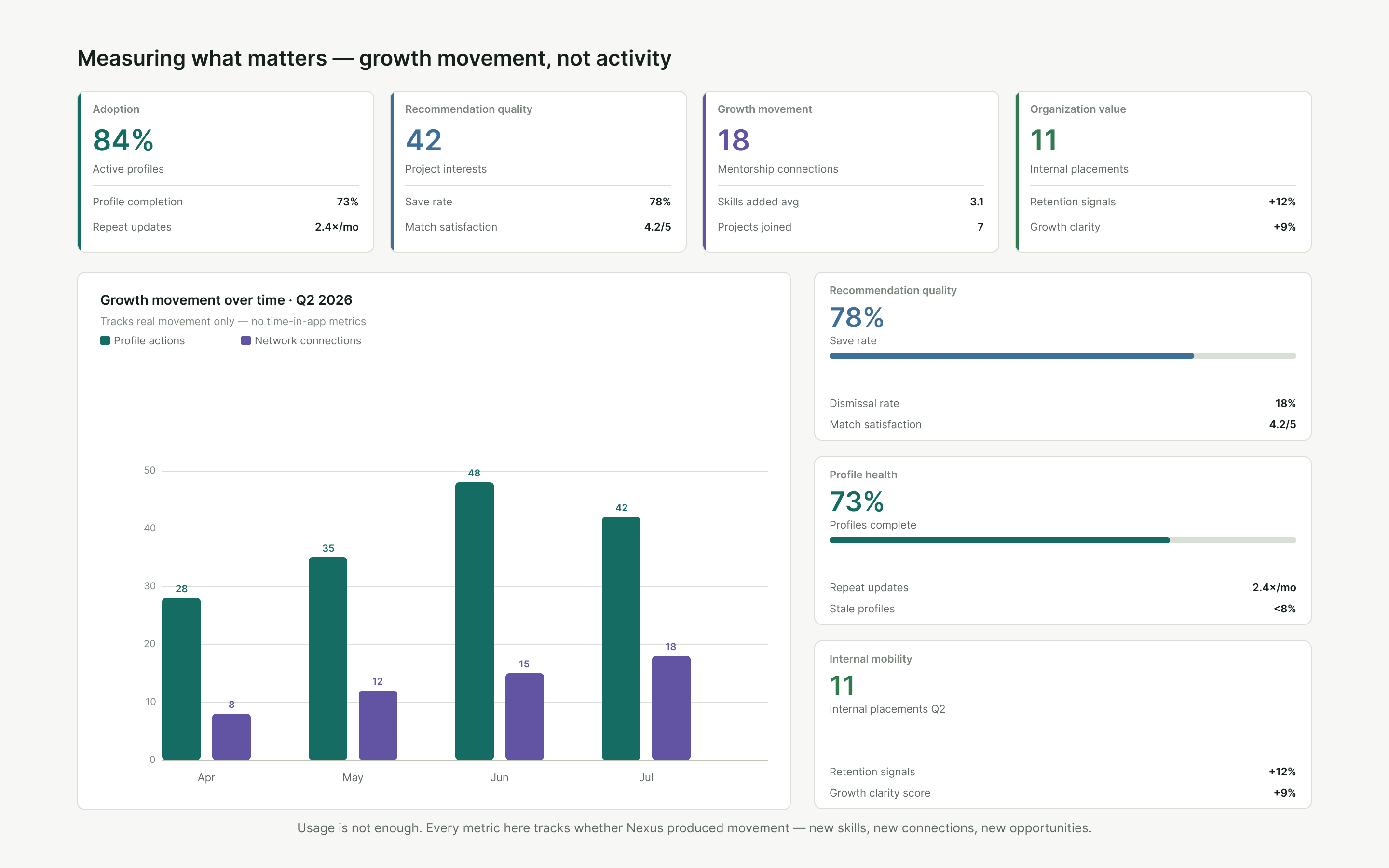Image resolution: width=1389 pixels, height=868 pixels.
Task: Click the Tracks real movement only subtitle
Action: click(x=233, y=322)
